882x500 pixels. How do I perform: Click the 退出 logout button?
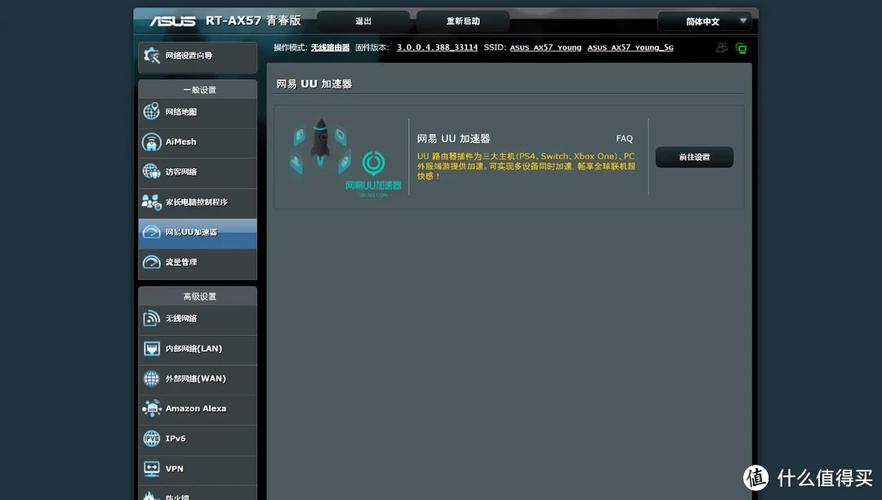[363, 21]
